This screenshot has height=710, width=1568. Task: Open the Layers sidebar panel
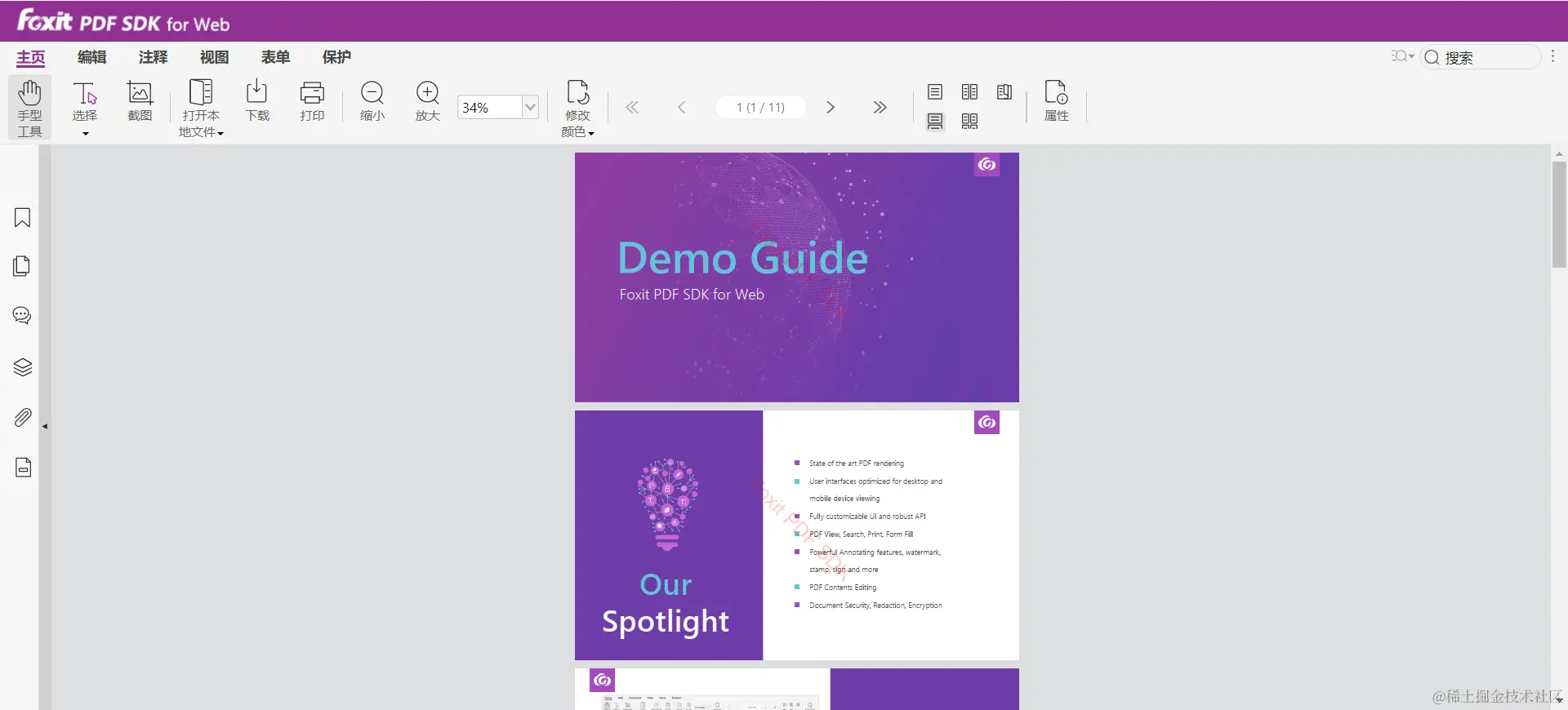(23, 367)
